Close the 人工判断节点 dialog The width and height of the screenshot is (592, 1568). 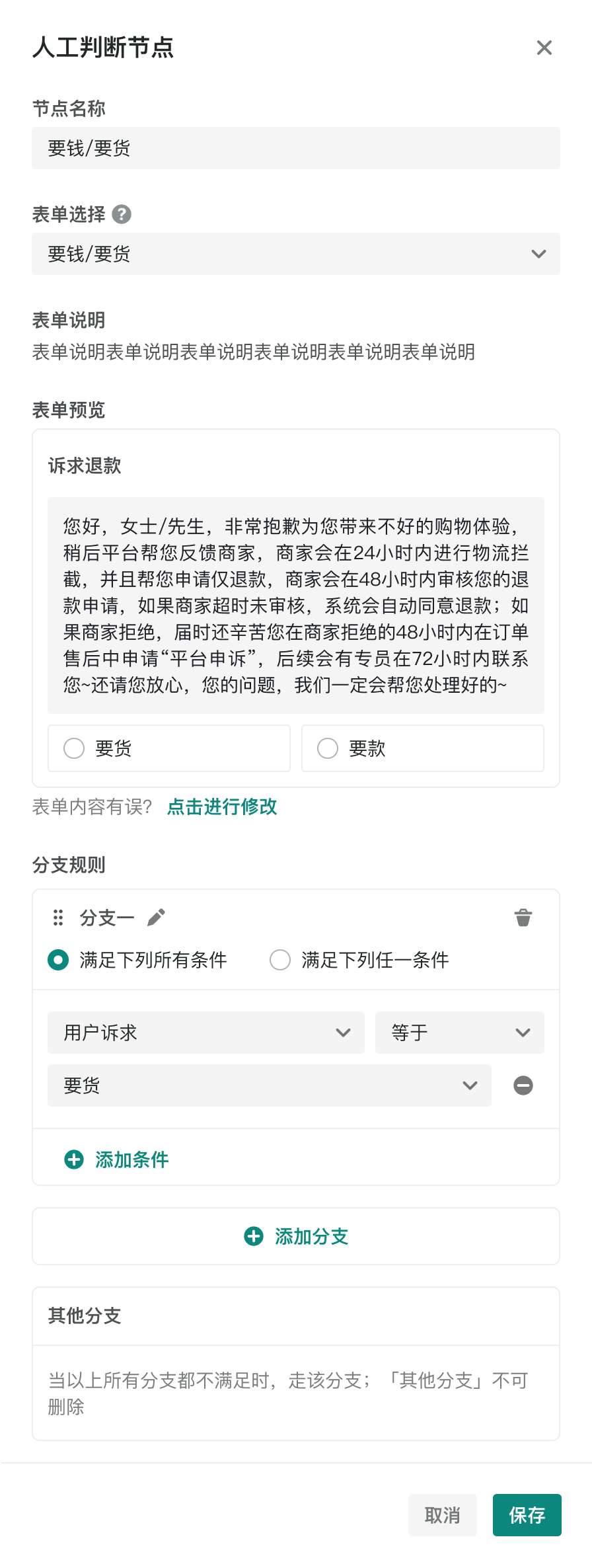(x=544, y=48)
